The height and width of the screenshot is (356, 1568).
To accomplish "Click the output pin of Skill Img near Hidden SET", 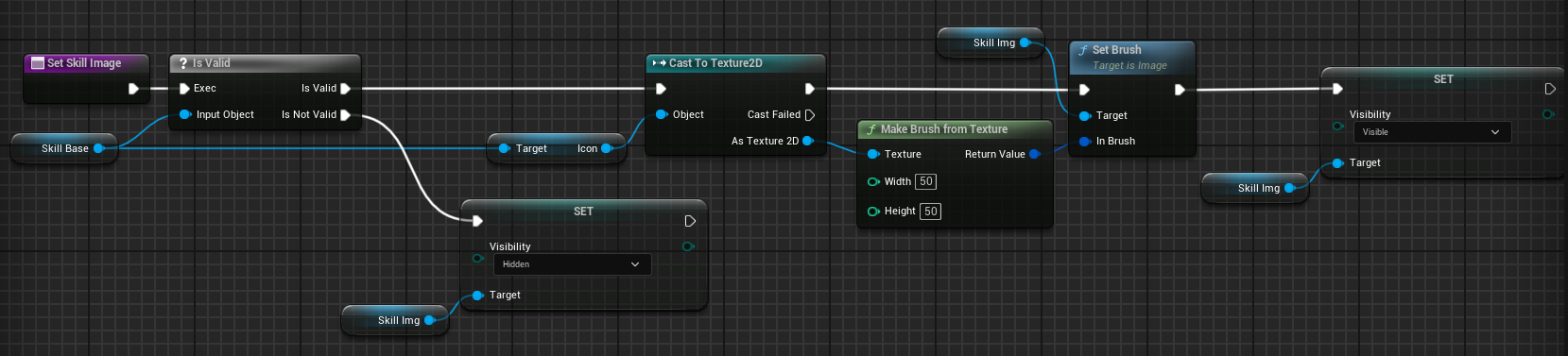I will click(x=429, y=320).
